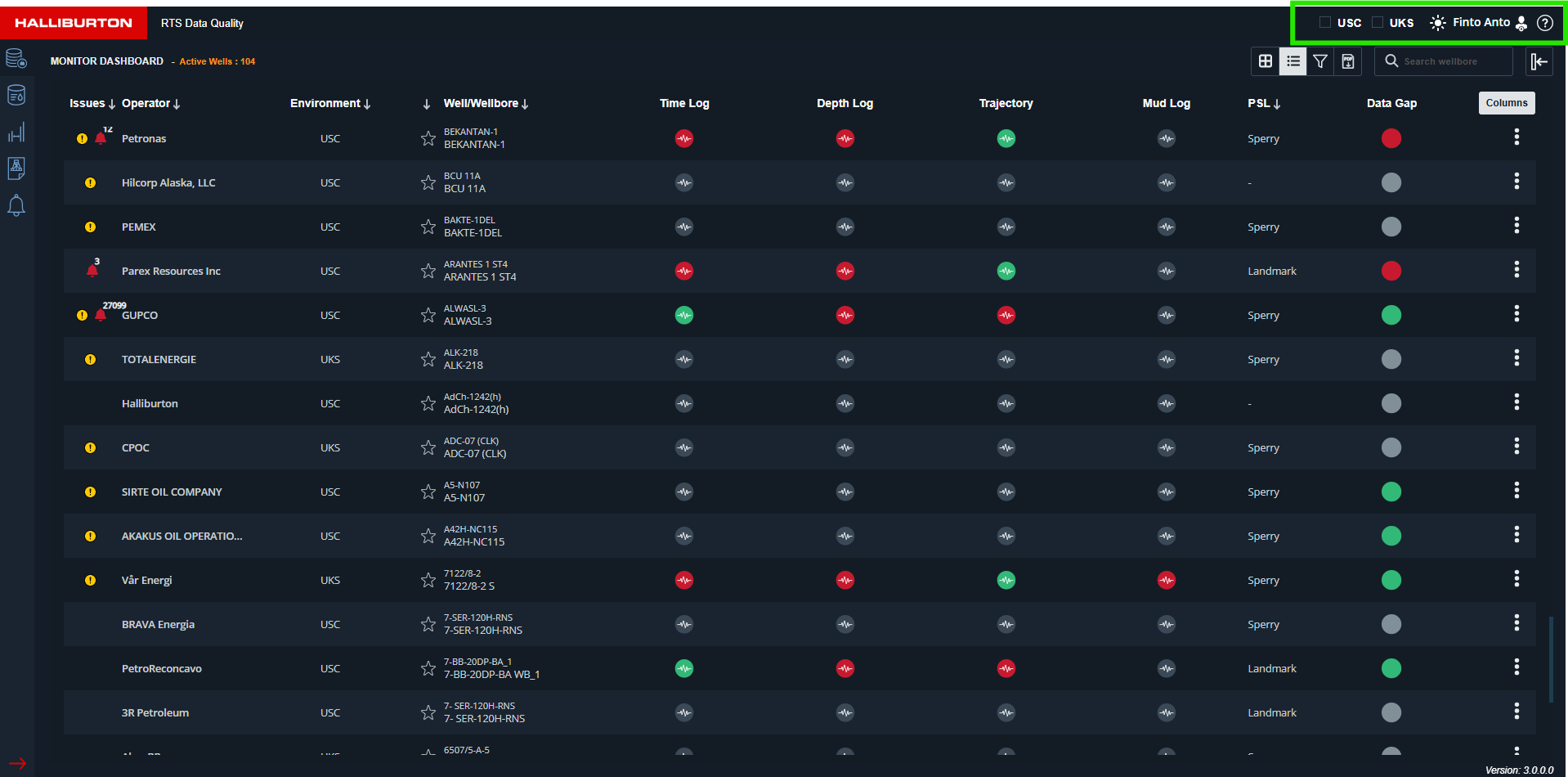Image resolution: width=1568 pixels, height=777 pixels.
Task: Open the help question mark icon
Action: (x=1544, y=23)
